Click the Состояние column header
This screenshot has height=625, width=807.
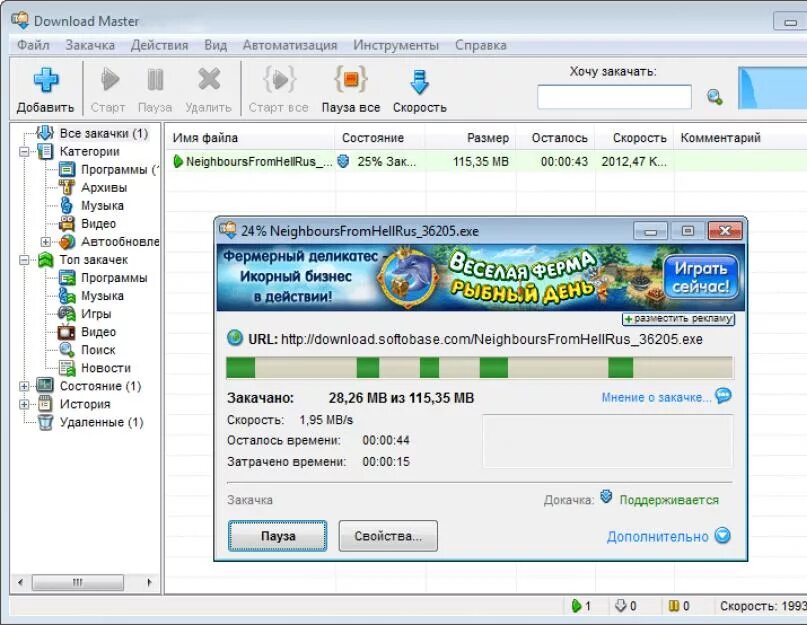pyautogui.click(x=380, y=138)
